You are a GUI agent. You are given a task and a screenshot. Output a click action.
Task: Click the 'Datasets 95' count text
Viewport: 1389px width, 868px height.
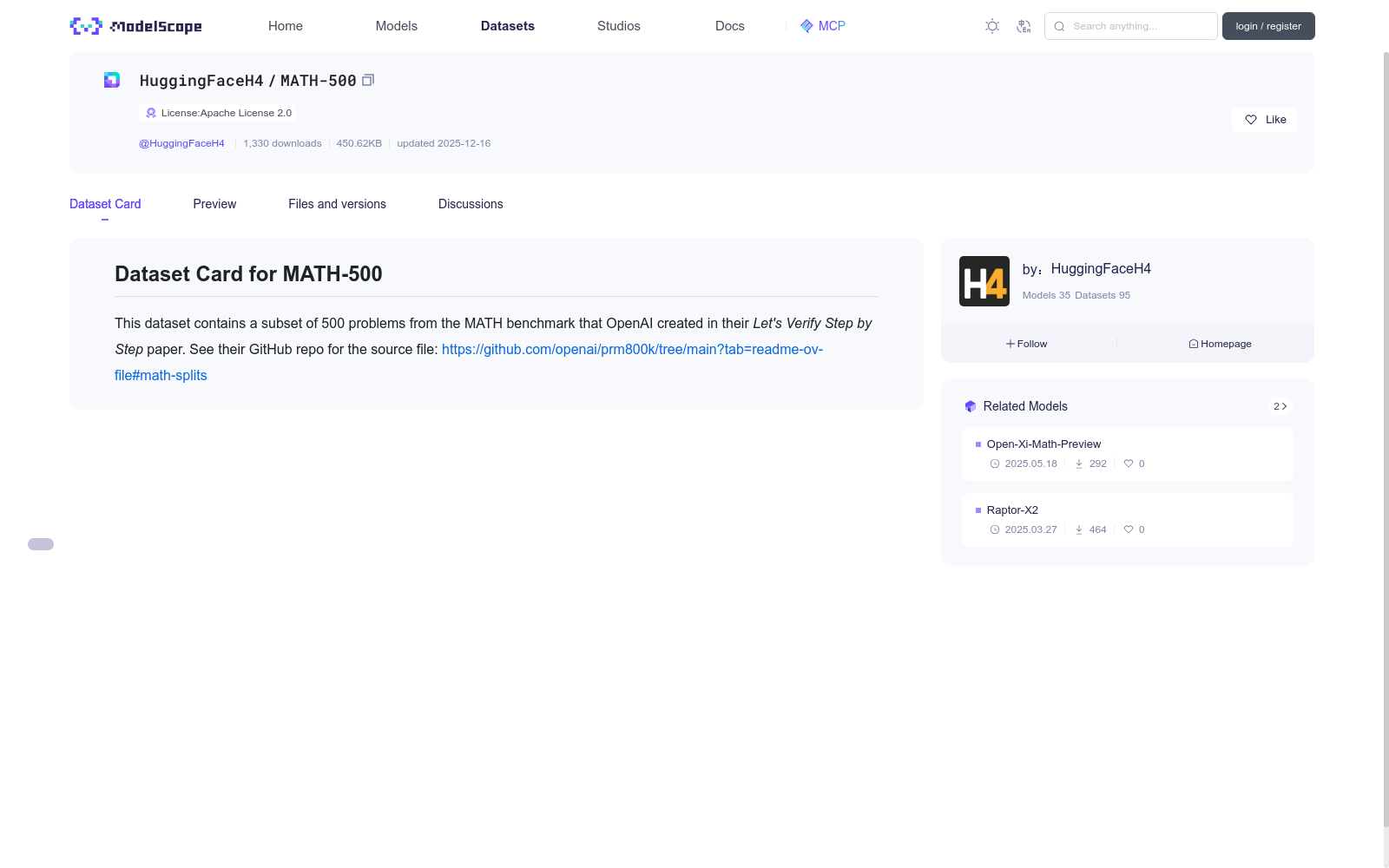click(1103, 295)
